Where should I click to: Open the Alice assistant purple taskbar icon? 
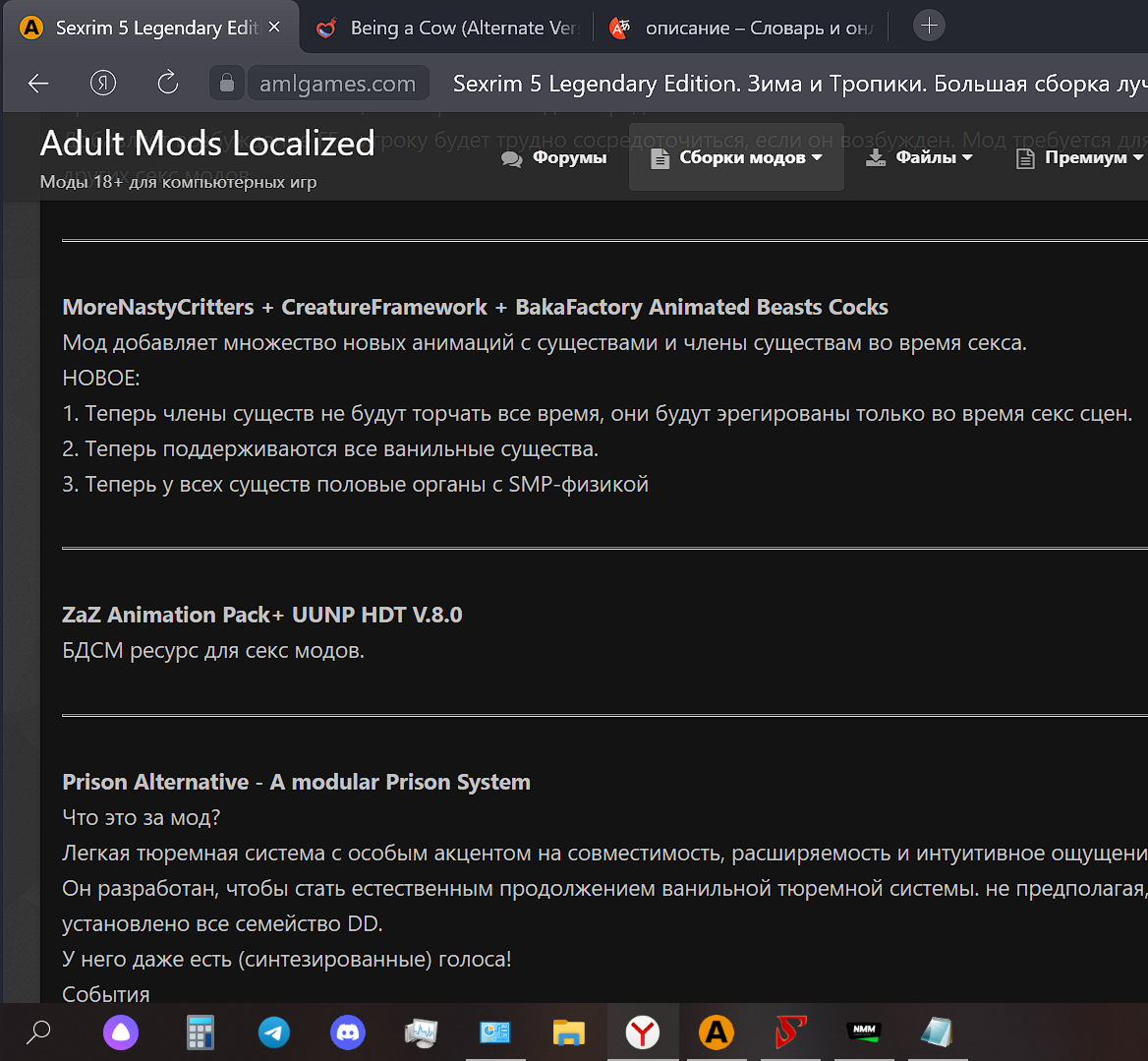coord(121,1032)
